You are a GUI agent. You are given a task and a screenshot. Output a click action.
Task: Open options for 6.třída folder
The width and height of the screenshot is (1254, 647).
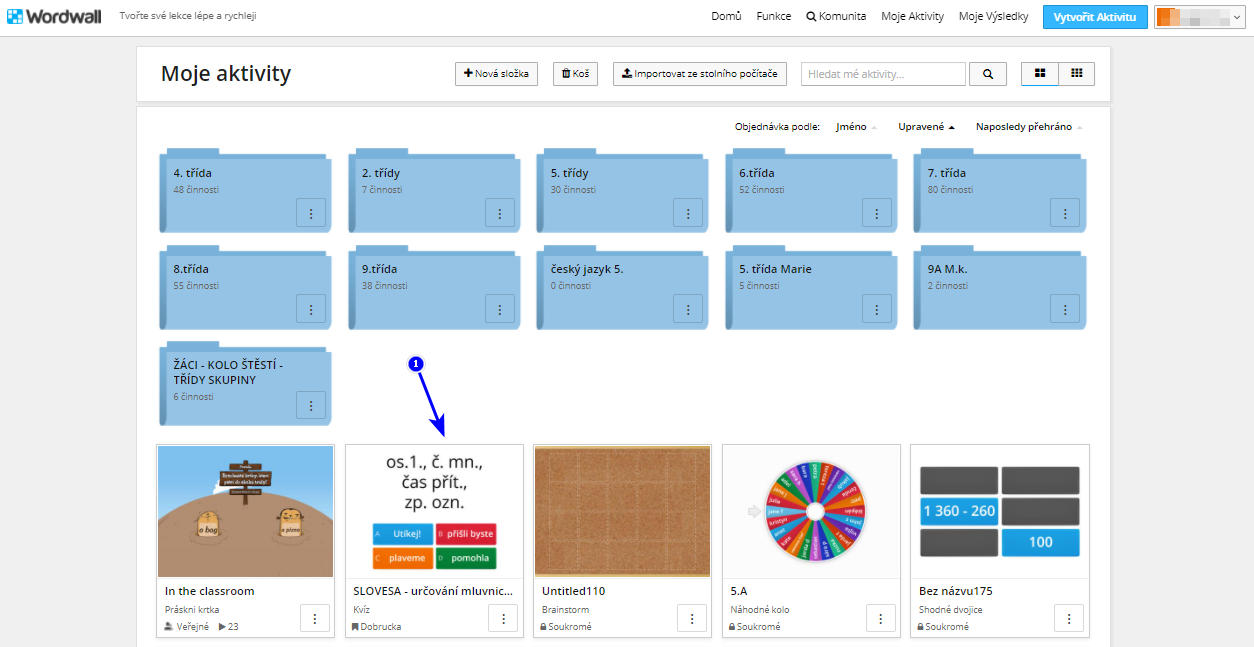click(x=877, y=213)
